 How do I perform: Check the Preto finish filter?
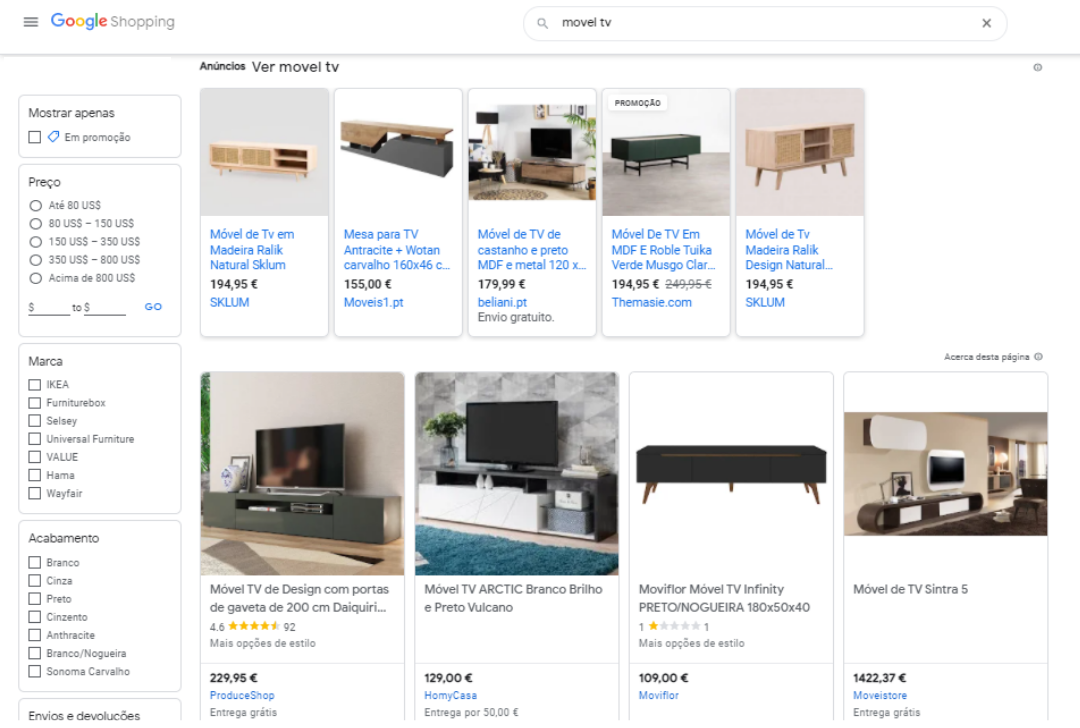click(x=34, y=598)
